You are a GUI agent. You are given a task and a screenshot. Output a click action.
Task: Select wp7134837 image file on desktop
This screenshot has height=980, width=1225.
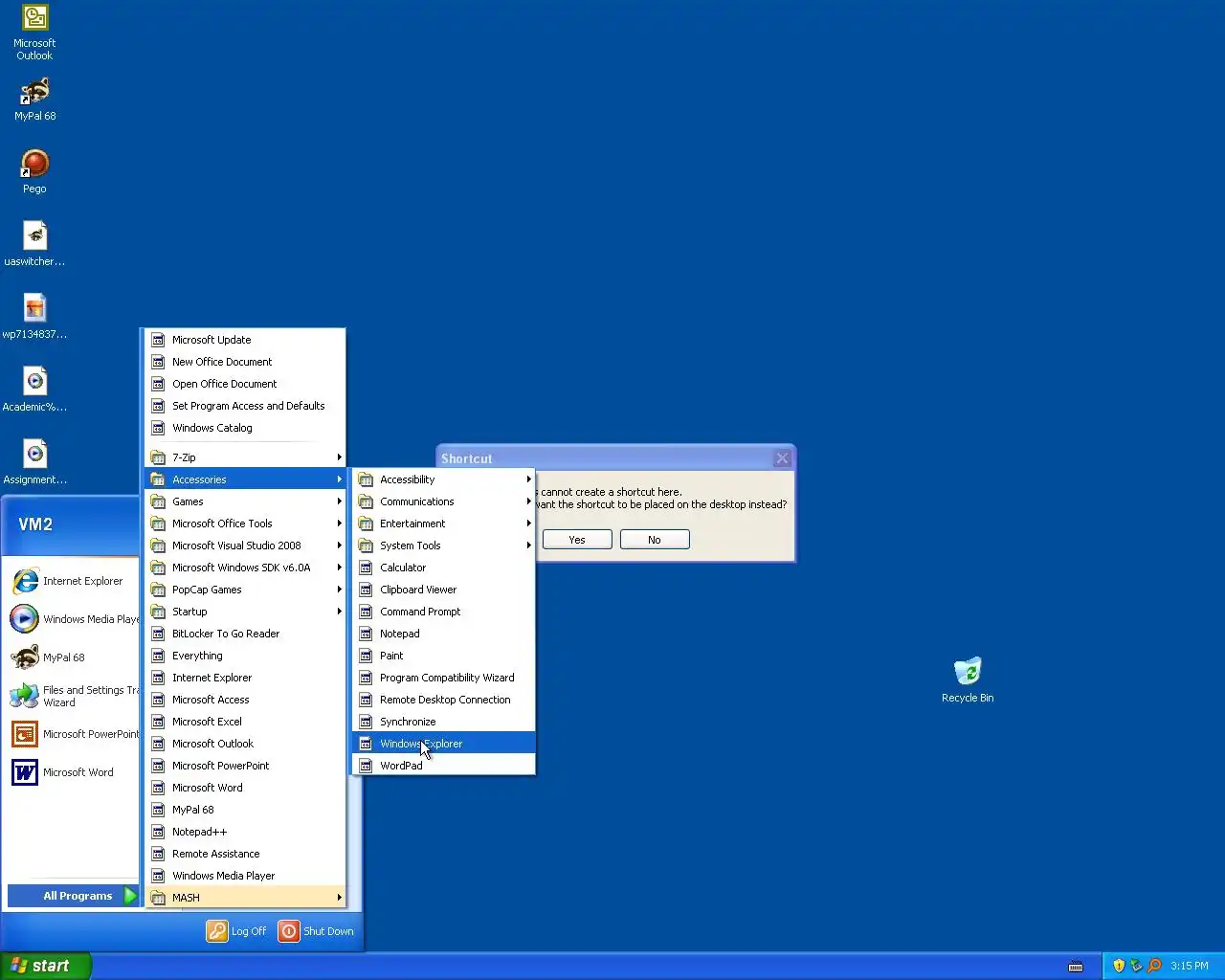point(34,318)
